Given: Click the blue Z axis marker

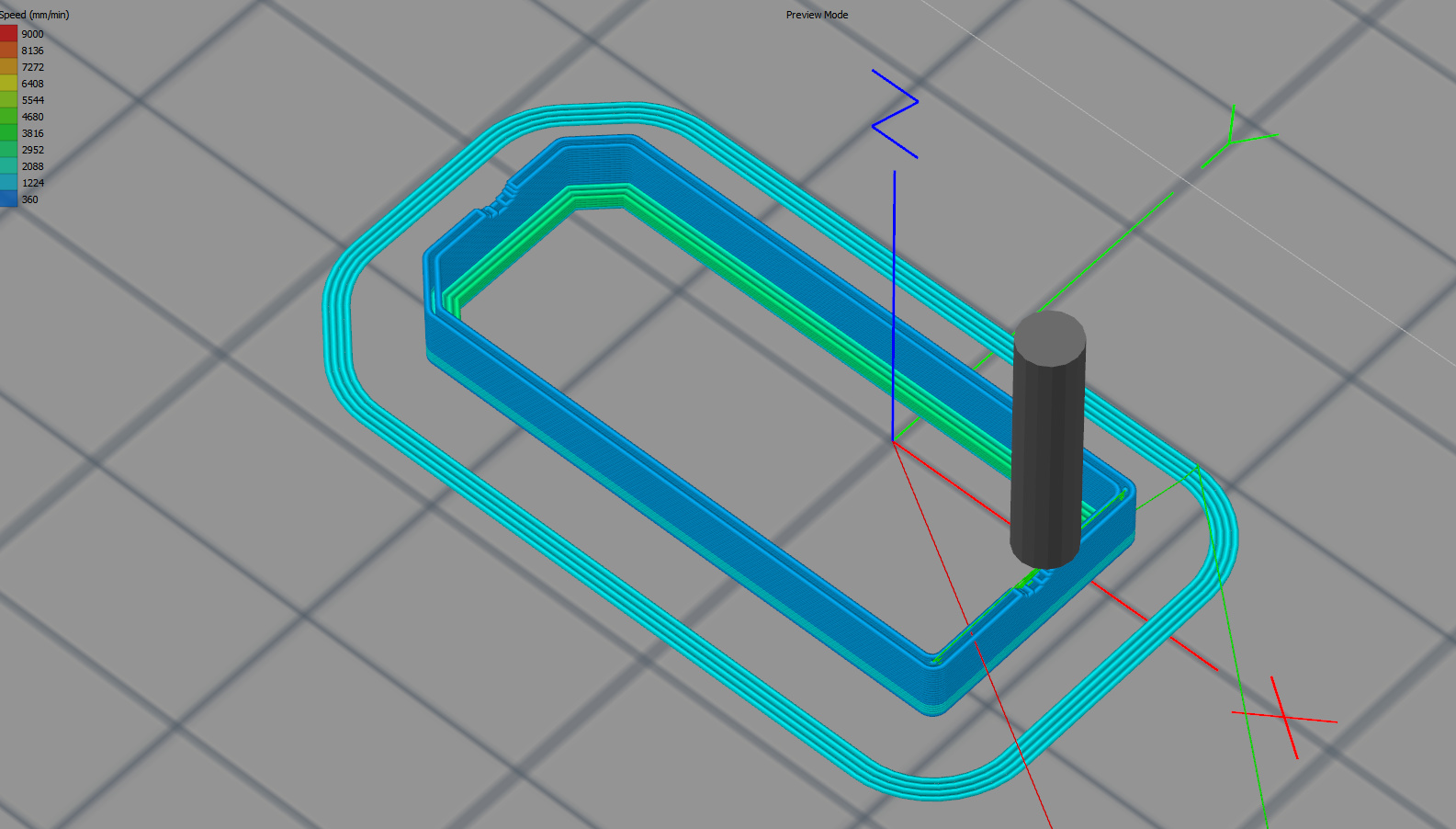Looking at the screenshot, I should [x=894, y=114].
